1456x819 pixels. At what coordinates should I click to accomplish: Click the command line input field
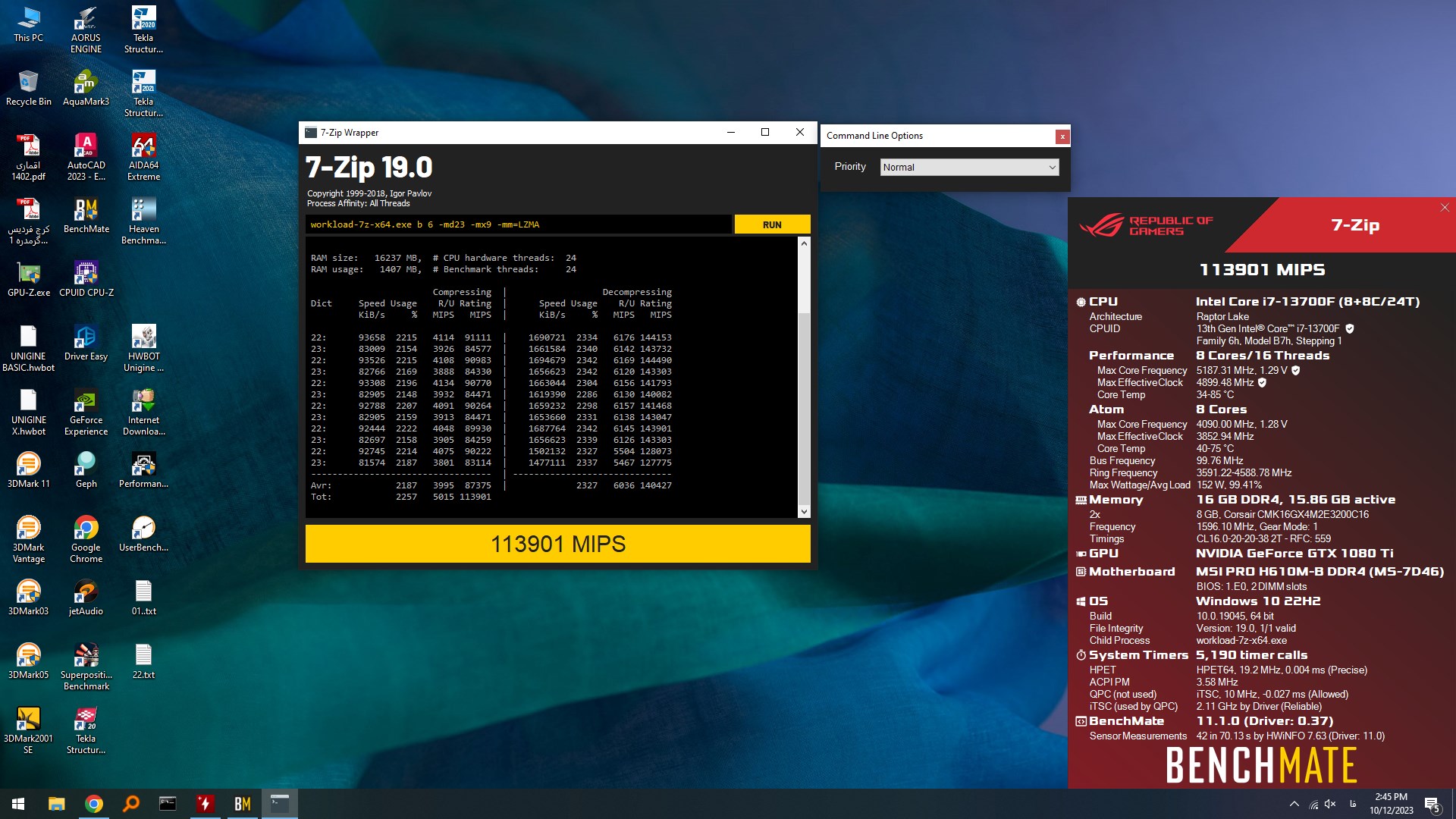click(x=519, y=224)
